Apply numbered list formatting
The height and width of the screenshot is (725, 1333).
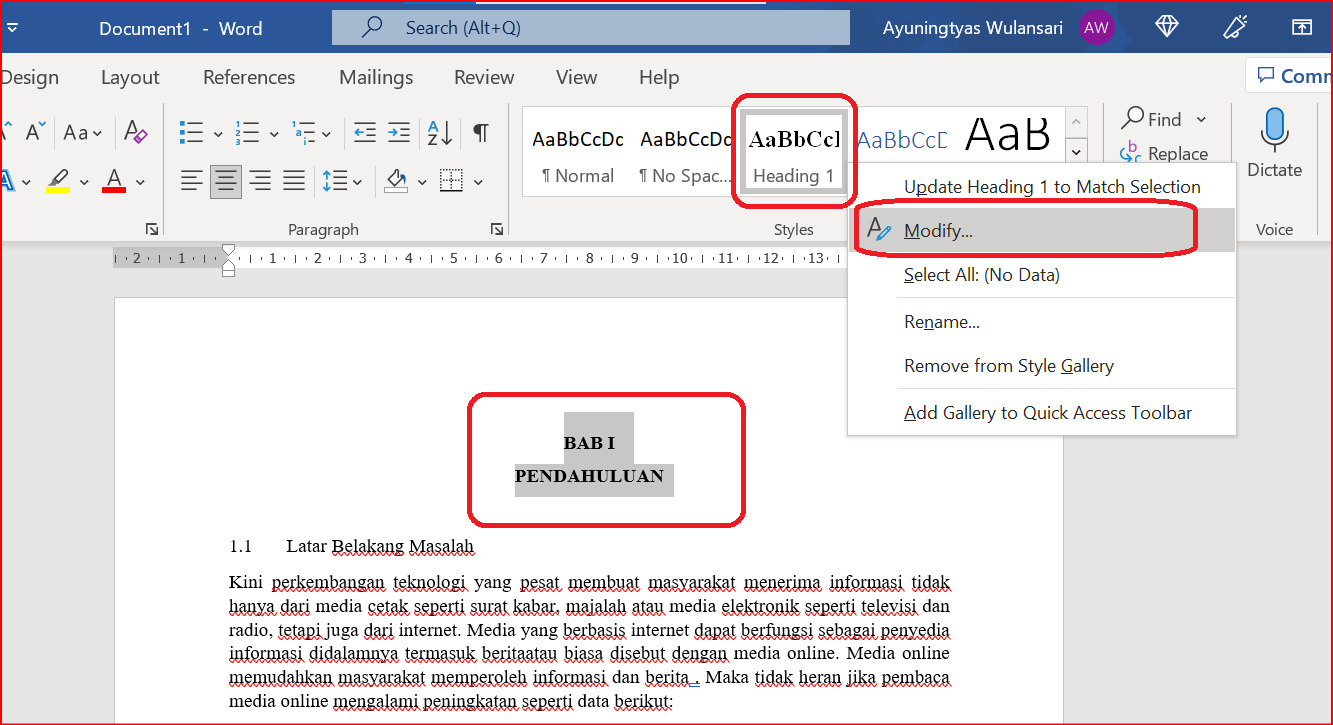coord(246,132)
